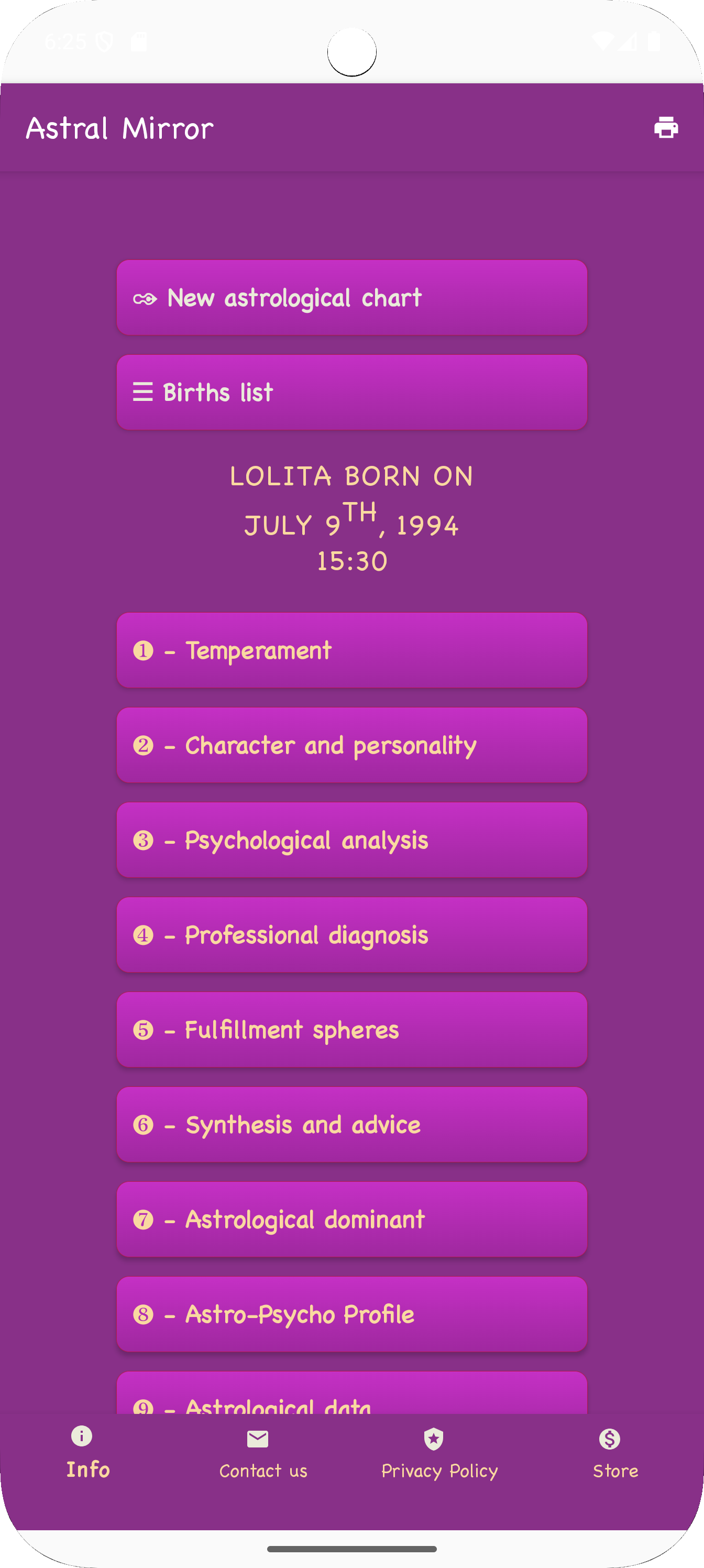This screenshot has width=704, height=1568.
Task: Tap the link icon beside New astrological chart
Action: click(145, 299)
